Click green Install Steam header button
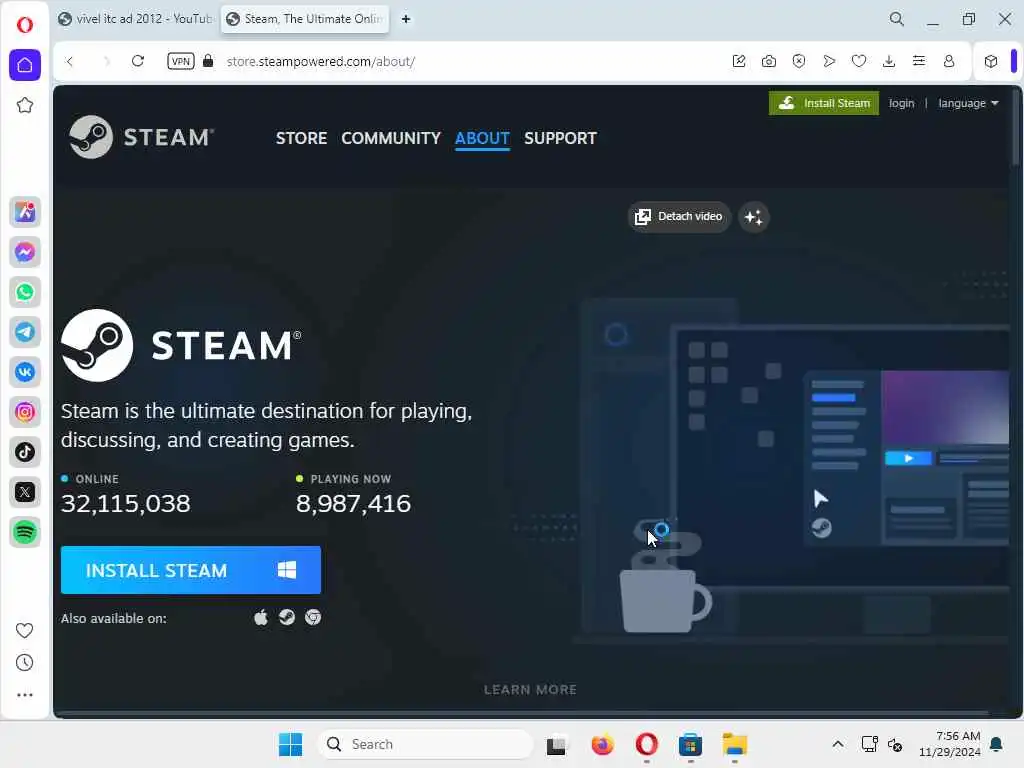1024x768 pixels. pos(824,103)
